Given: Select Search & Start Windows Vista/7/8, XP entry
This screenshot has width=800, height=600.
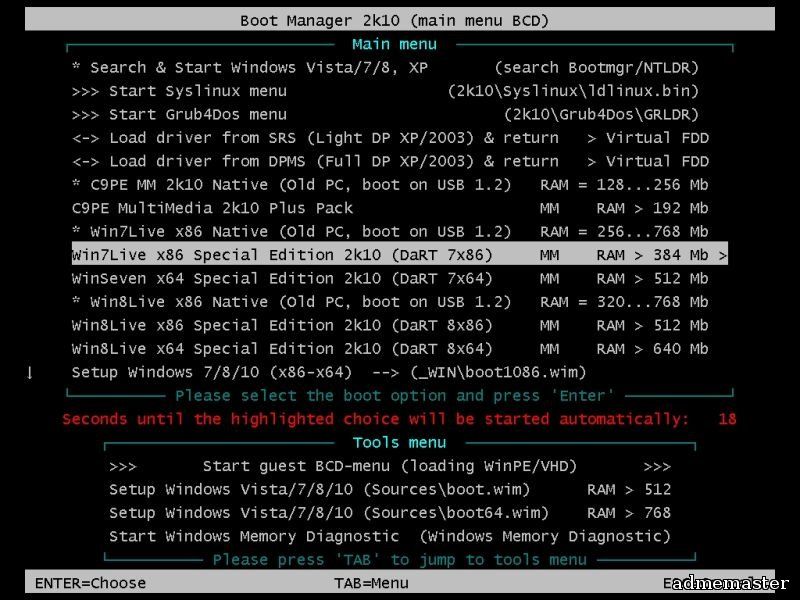Looking at the screenshot, I should (385, 68).
